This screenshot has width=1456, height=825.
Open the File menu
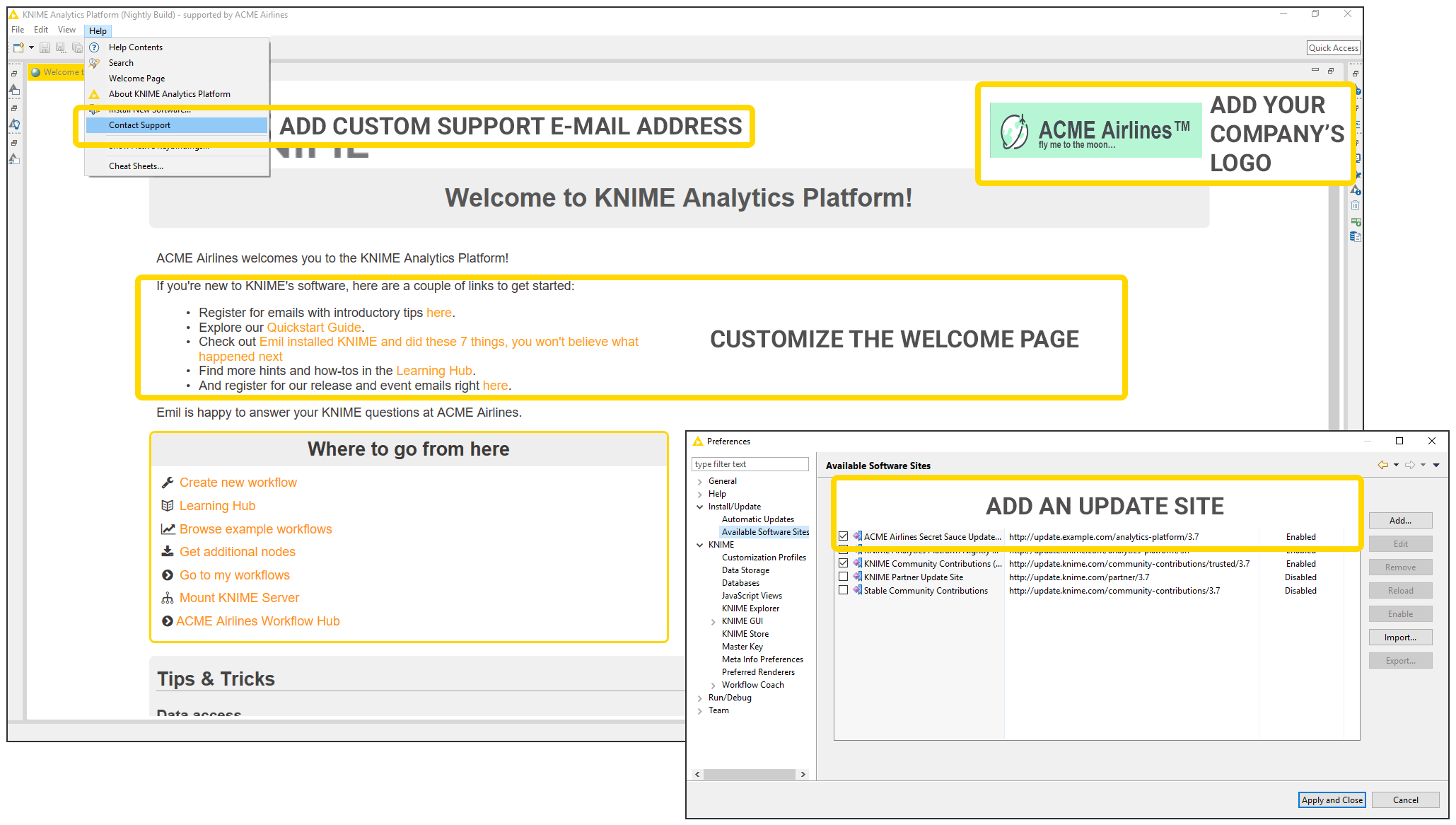point(18,30)
